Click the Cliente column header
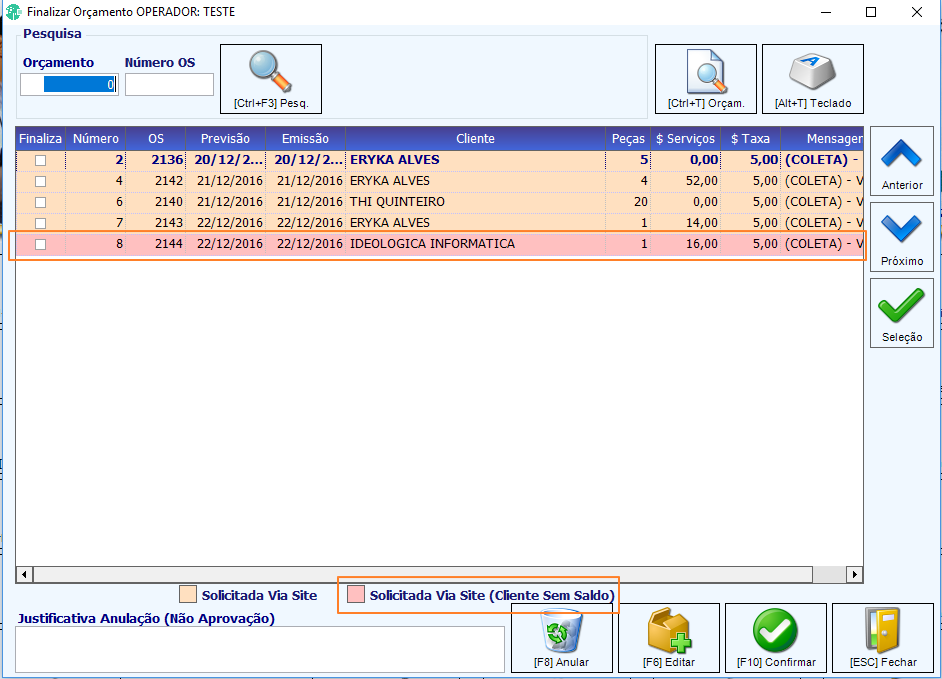This screenshot has width=942, height=679. 475,139
